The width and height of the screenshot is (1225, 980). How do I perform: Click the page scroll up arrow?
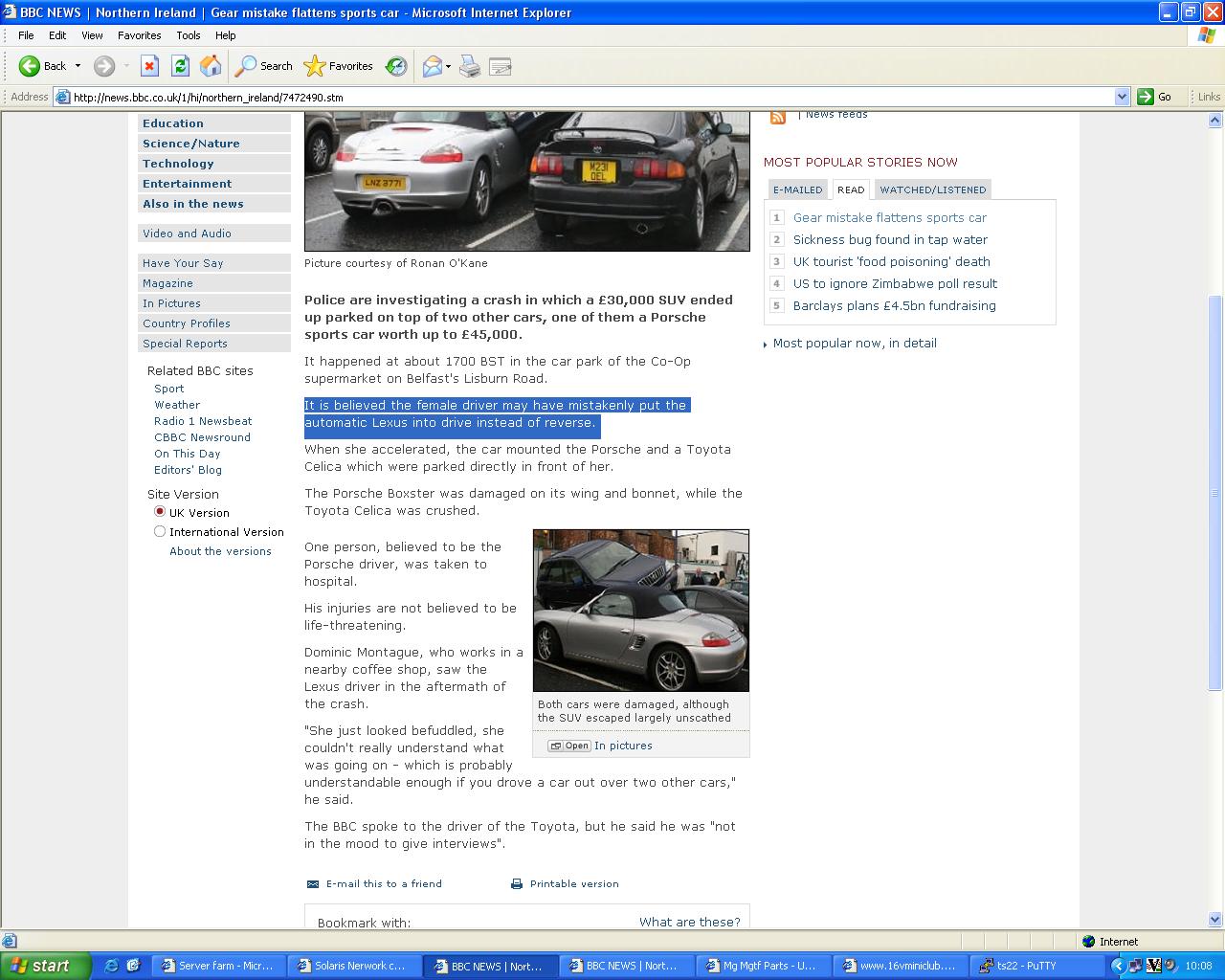click(x=1215, y=121)
